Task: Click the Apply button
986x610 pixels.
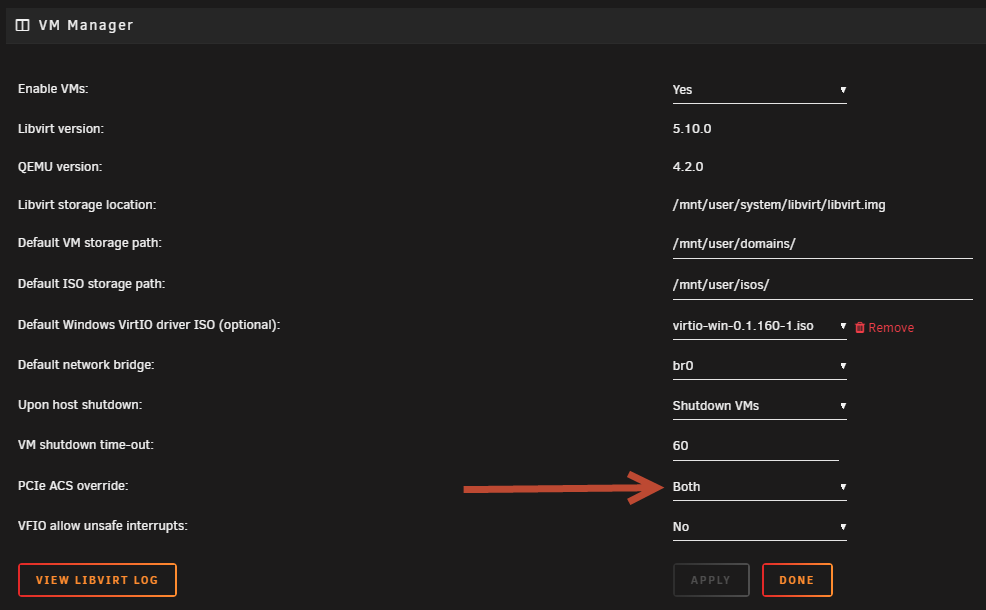Action: [x=711, y=580]
